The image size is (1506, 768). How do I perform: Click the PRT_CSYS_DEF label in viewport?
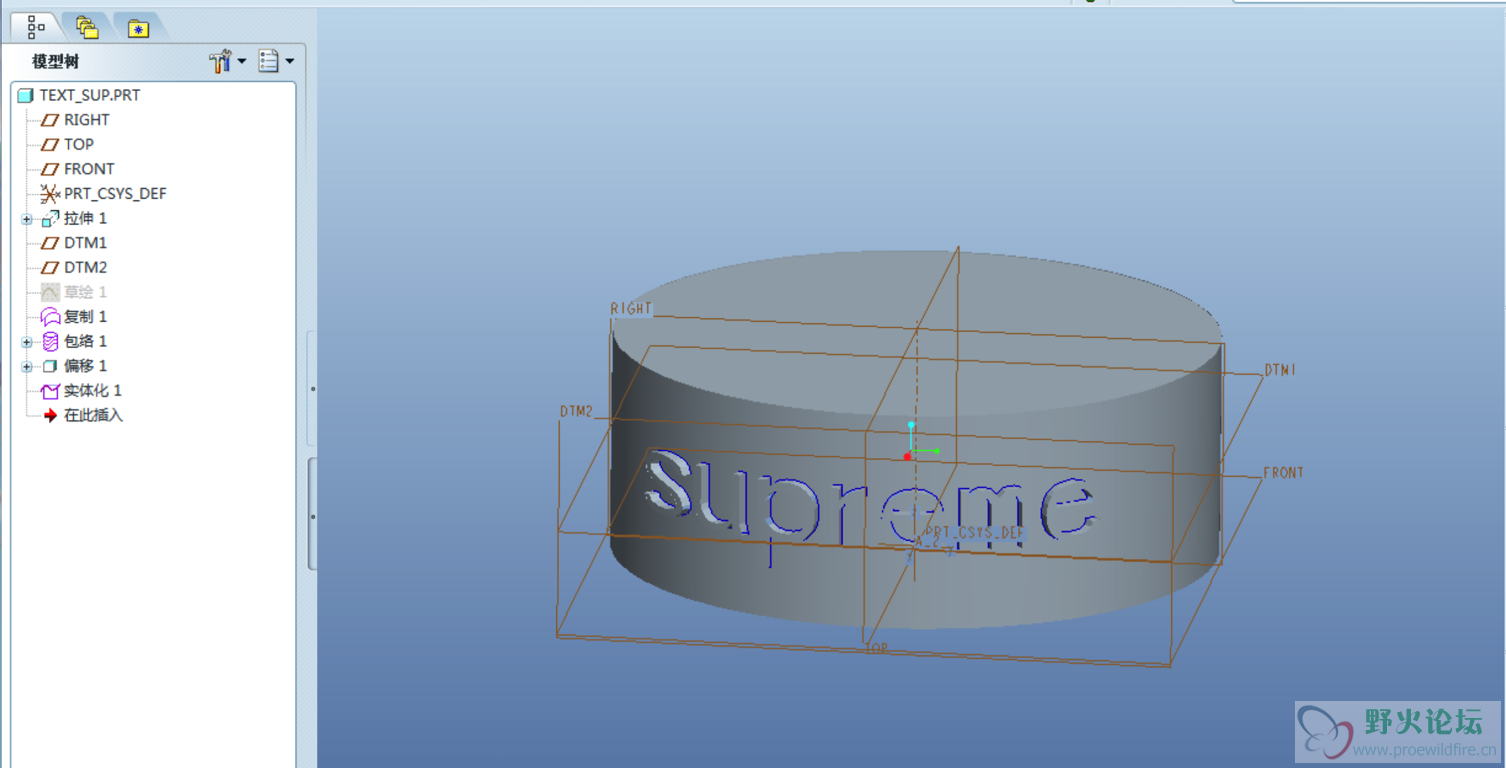(x=975, y=533)
